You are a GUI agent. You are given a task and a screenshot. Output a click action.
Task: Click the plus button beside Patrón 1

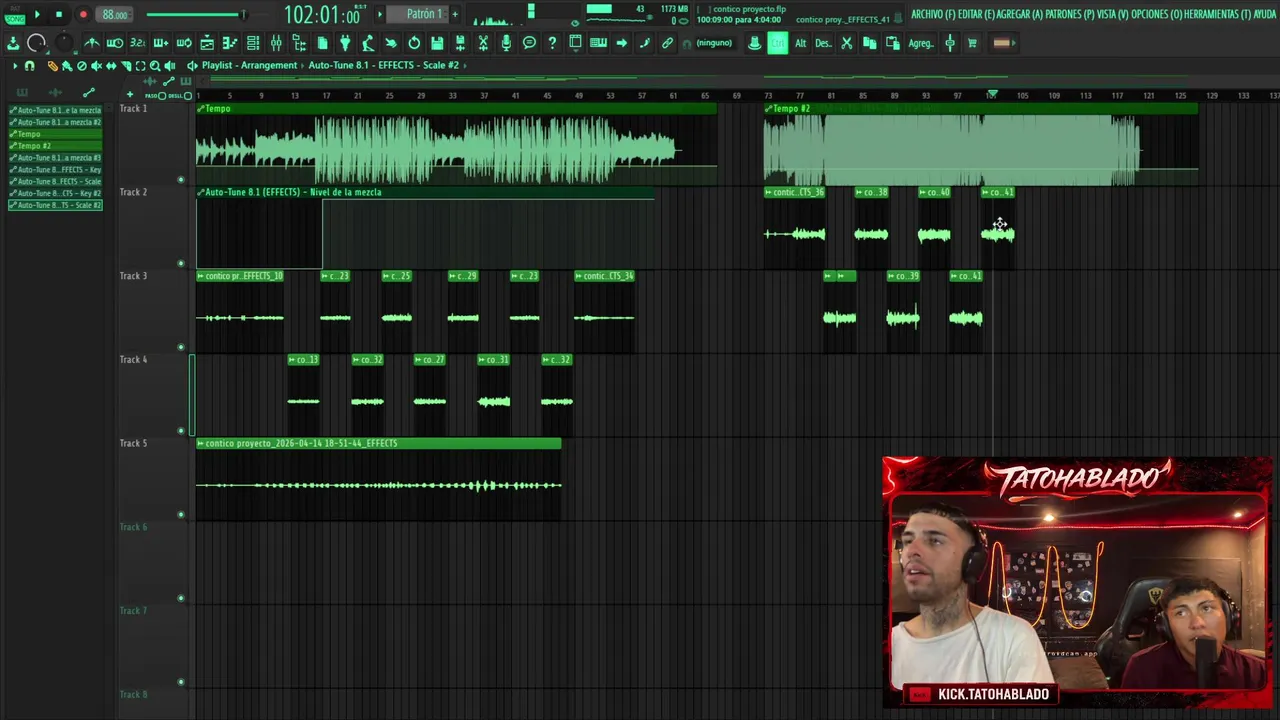click(455, 14)
